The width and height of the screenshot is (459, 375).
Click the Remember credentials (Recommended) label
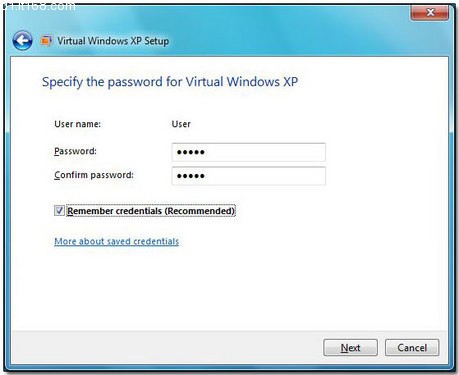(151, 211)
